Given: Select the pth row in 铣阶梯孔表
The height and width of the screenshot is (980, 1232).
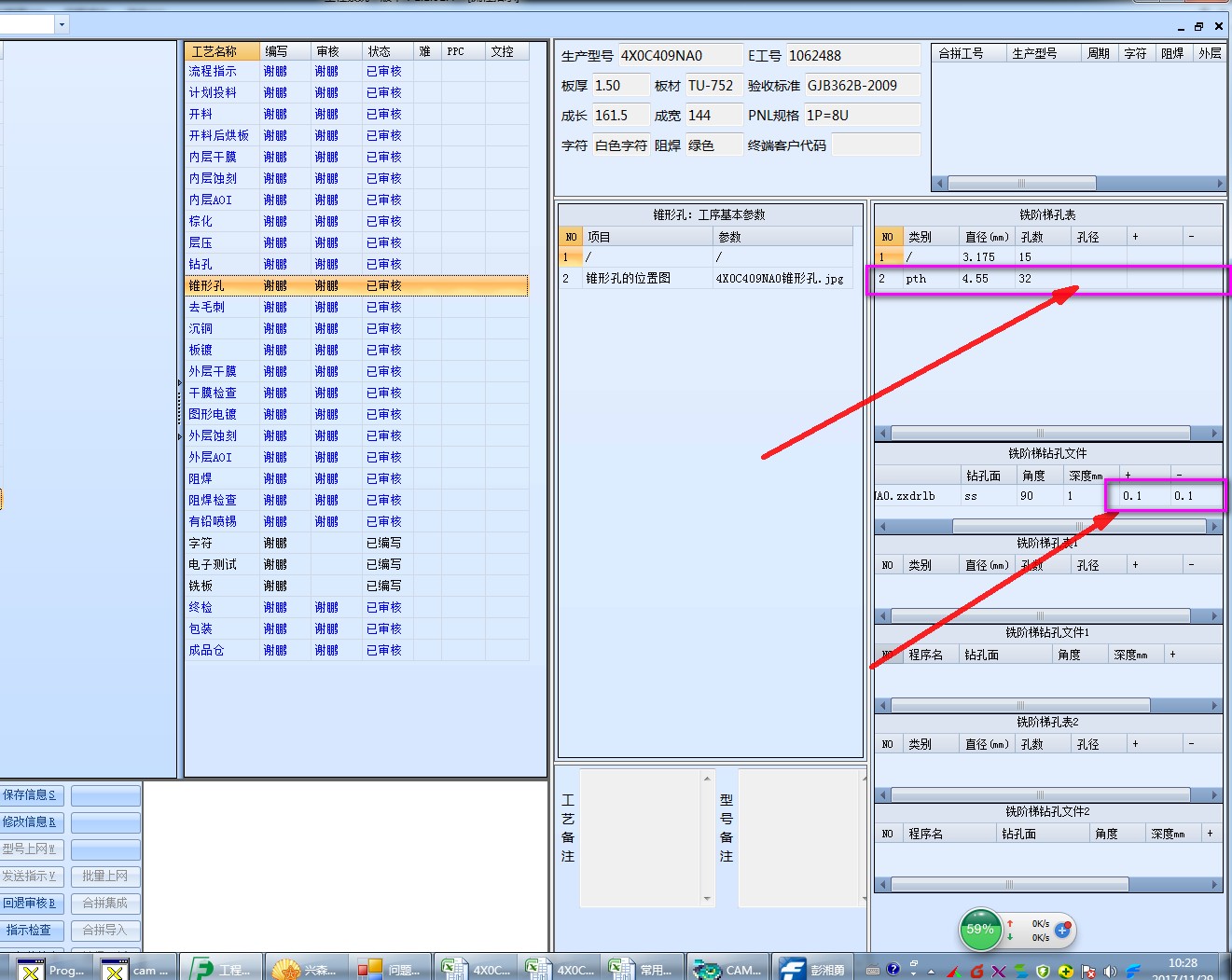Looking at the screenshot, I should pos(1048,279).
